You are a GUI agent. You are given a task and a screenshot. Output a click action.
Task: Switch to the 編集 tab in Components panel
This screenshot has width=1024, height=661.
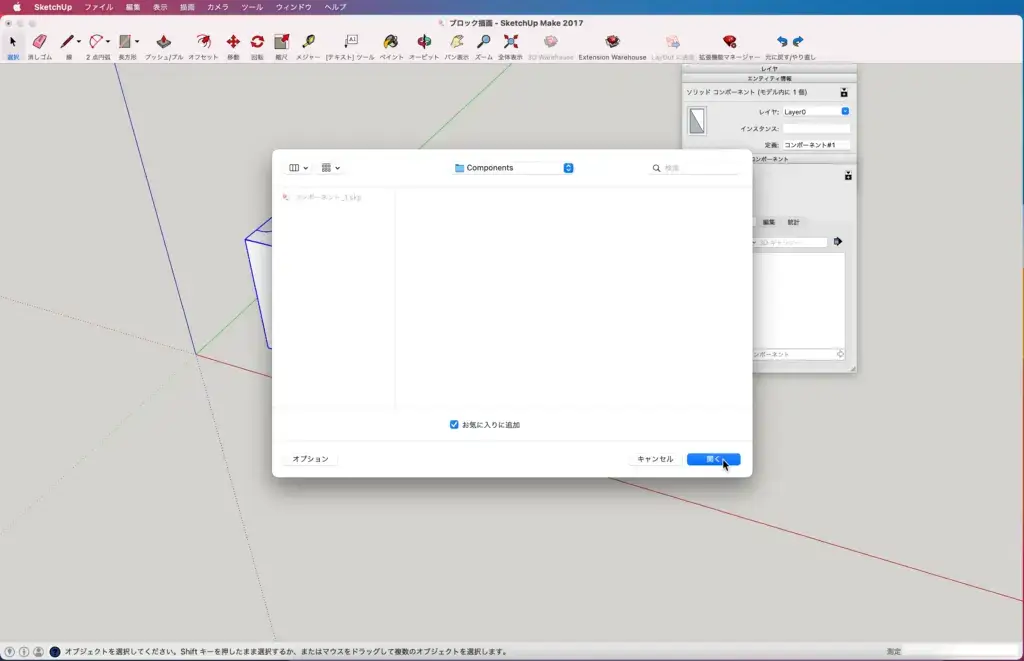[x=769, y=222]
